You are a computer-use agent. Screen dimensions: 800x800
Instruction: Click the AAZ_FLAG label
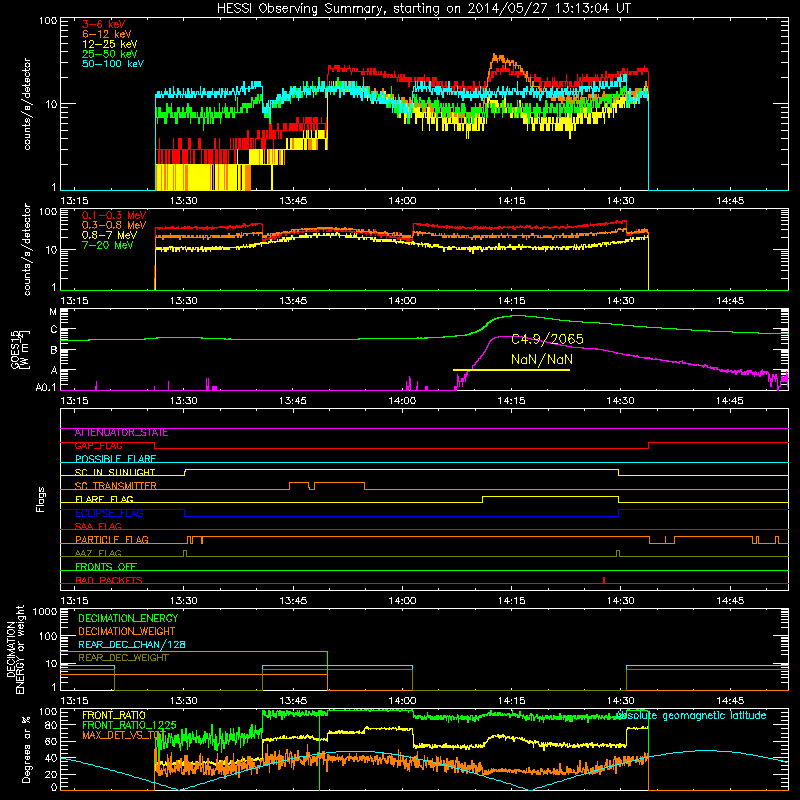[98, 553]
